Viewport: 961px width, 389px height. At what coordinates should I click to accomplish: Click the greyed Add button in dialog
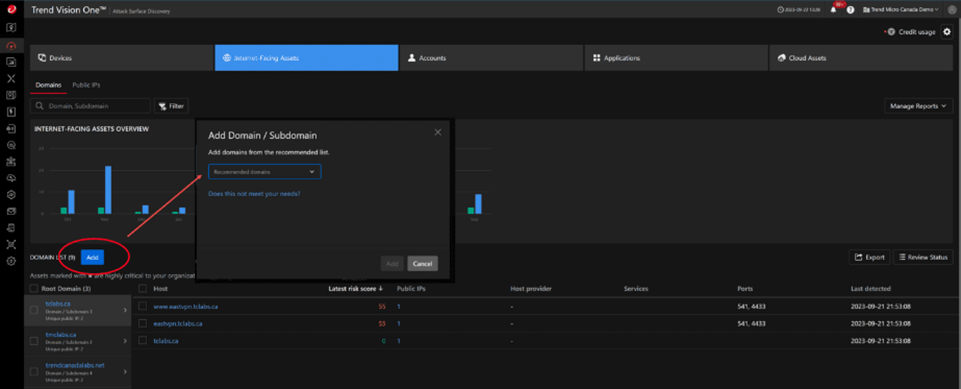click(392, 263)
